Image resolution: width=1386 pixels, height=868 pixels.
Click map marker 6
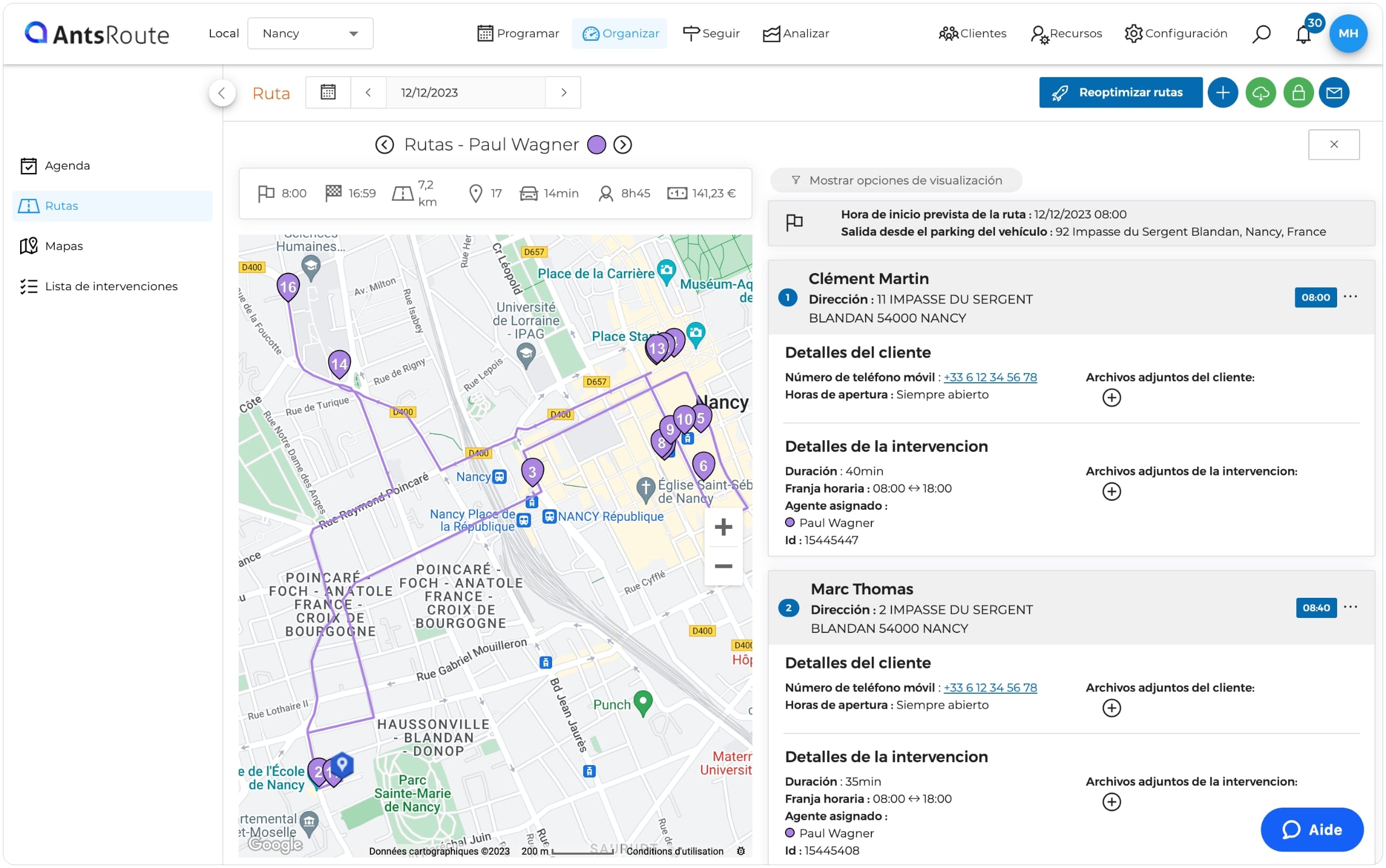point(703,466)
